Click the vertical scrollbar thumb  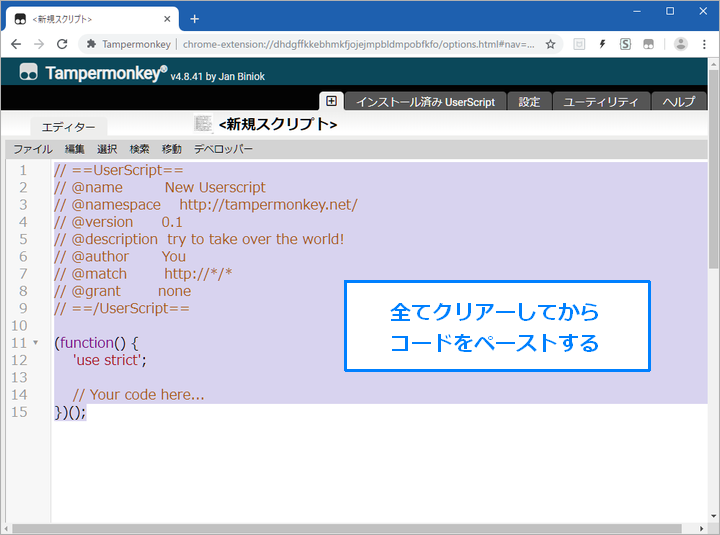[x=713, y=169]
